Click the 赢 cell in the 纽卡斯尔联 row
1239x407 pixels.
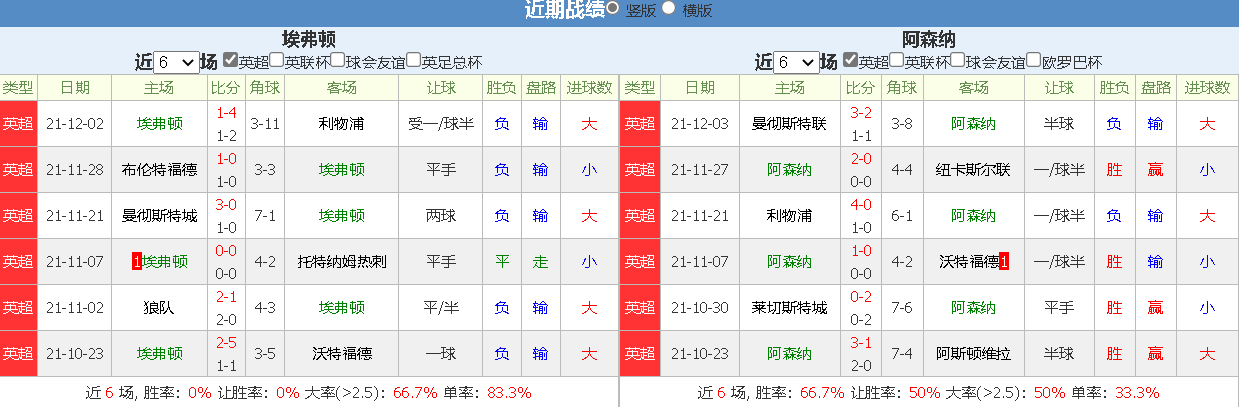(x=1155, y=170)
